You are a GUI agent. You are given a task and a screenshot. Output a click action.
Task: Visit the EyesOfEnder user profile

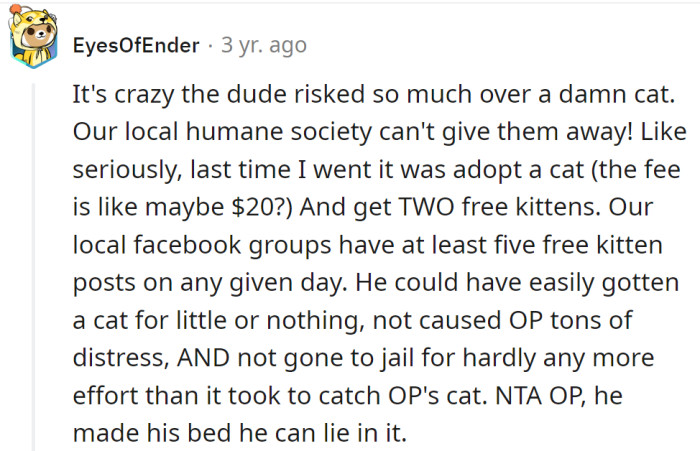pyautogui.click(x=136, y=45)
